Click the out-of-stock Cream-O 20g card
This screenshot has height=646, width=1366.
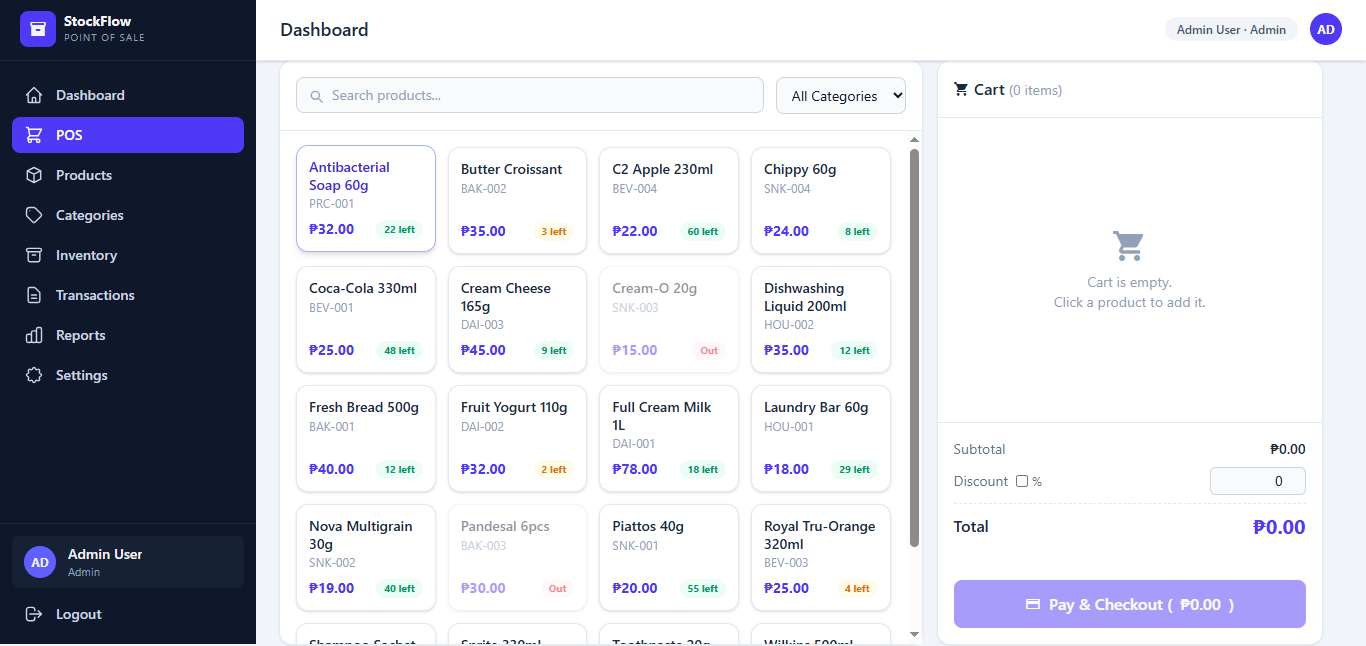pyautogui.click(x=669, y=319)
